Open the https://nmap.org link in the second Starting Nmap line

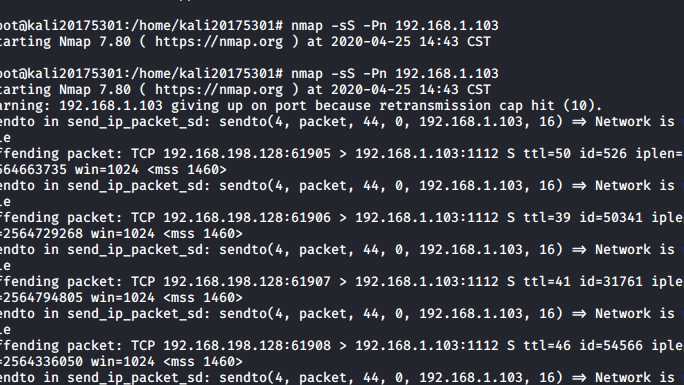pyautogui.click(x=219, y=90)
